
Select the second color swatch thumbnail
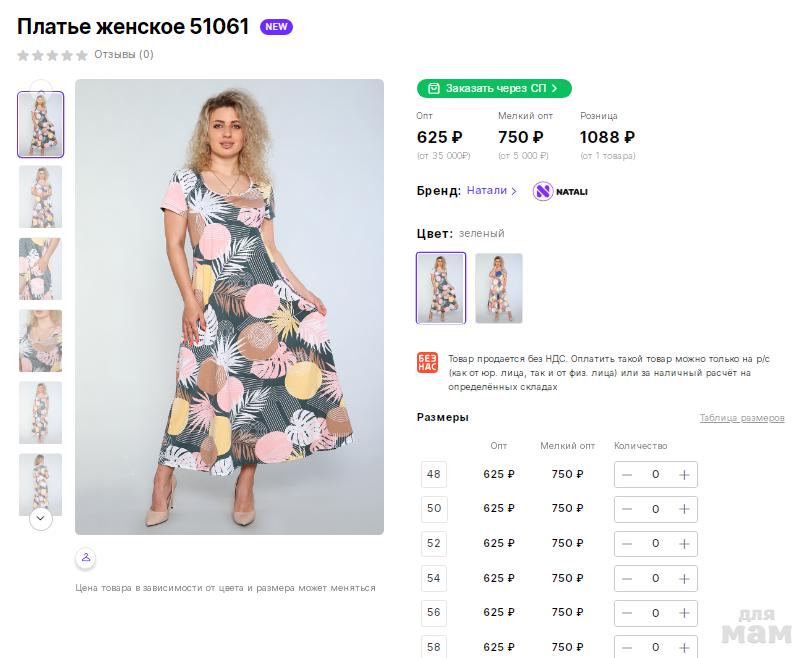pyautogui.click(x=498, y=288)
